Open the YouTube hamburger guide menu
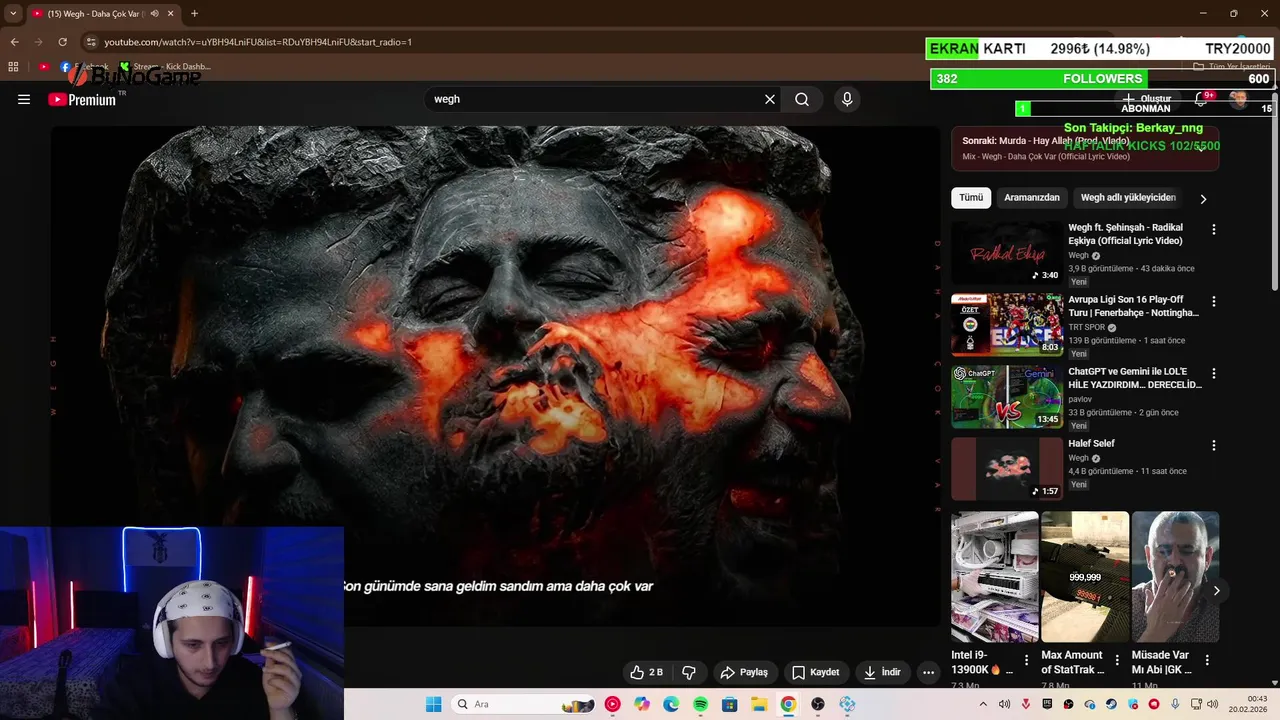 [24, 99]
